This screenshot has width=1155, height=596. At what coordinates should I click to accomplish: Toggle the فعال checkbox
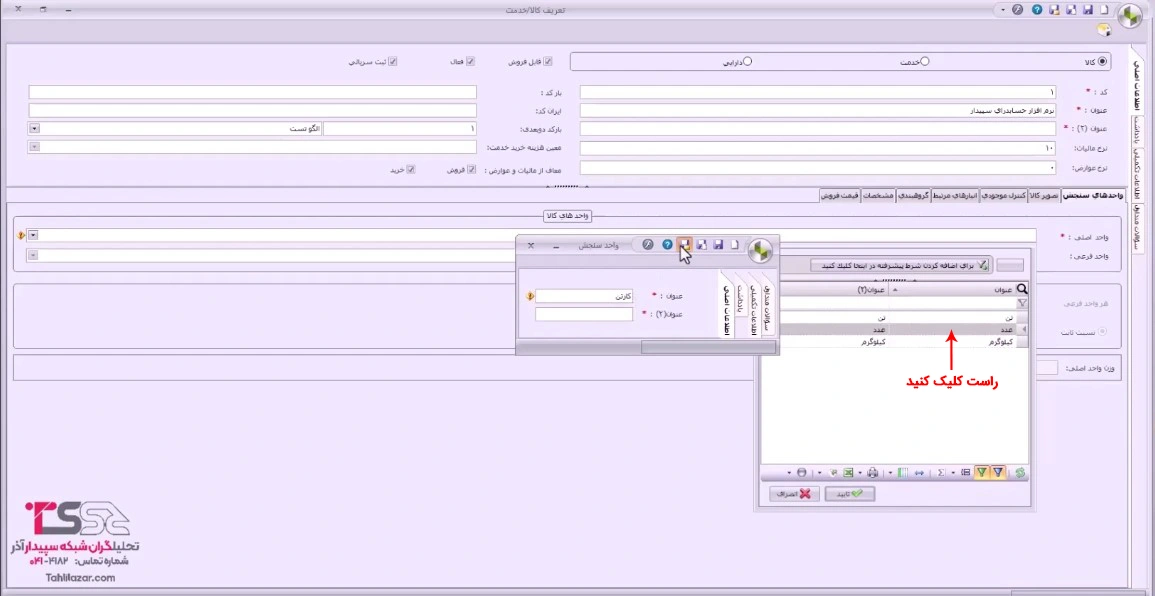[x=470, y=62]
